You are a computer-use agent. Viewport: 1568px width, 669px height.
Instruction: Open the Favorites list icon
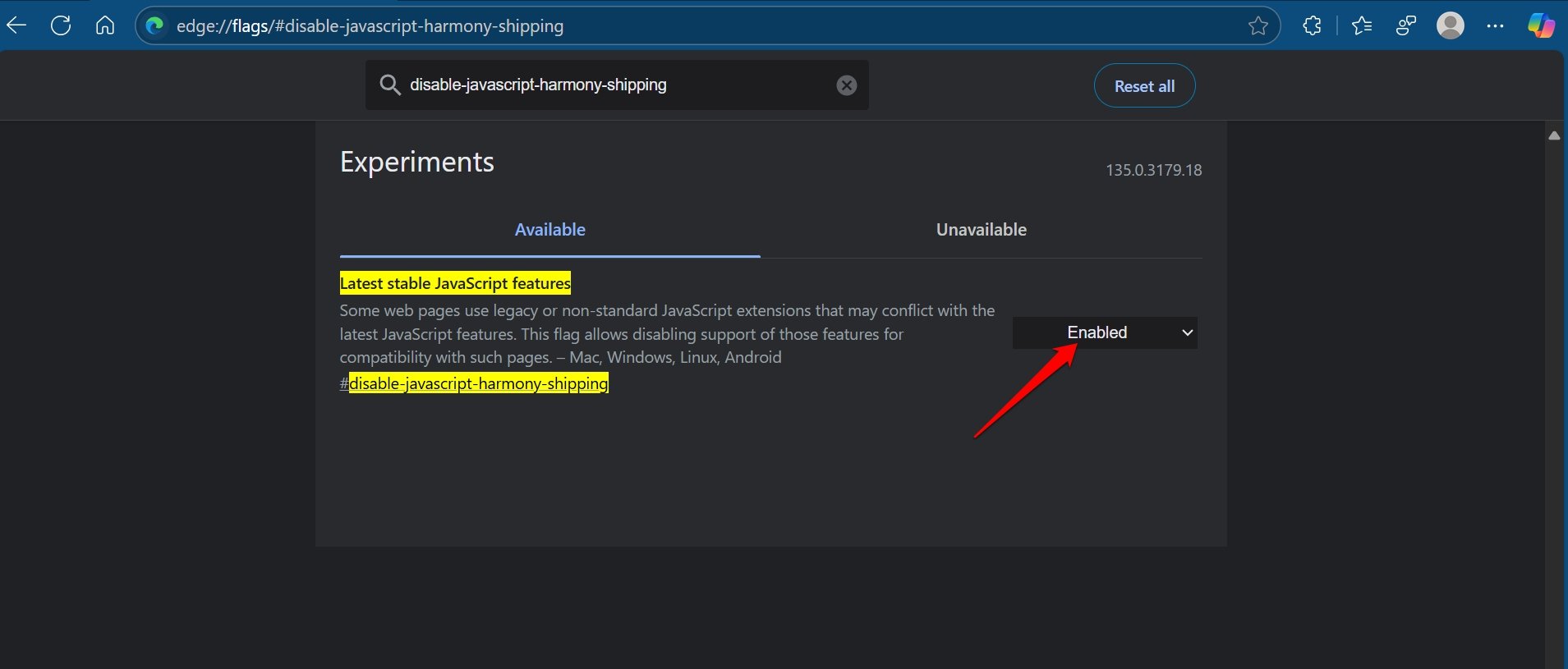[x=1361, y=26]
